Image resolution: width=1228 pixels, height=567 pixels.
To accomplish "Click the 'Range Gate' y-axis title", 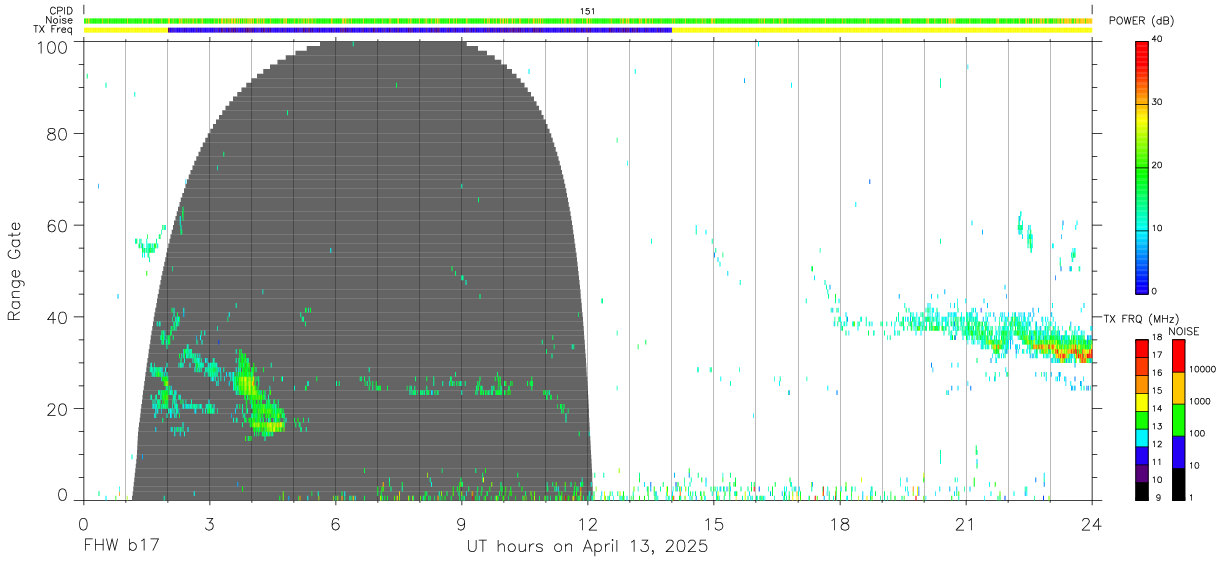I will (x=15, y=271).
